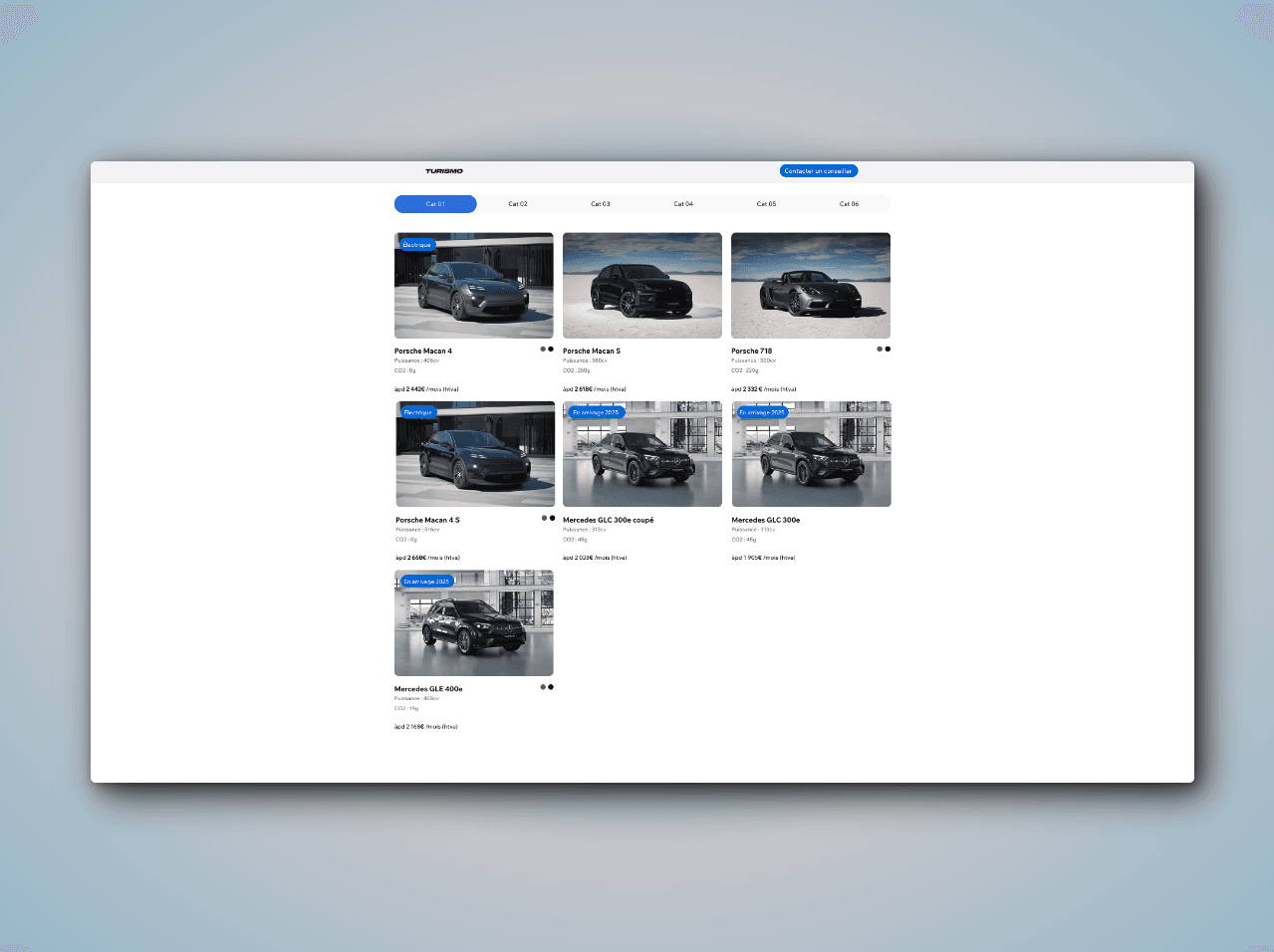Pick grey color dot for Mercedes GLE 400e
This screenshot has height=952, width=1274.
click(543, 687)
